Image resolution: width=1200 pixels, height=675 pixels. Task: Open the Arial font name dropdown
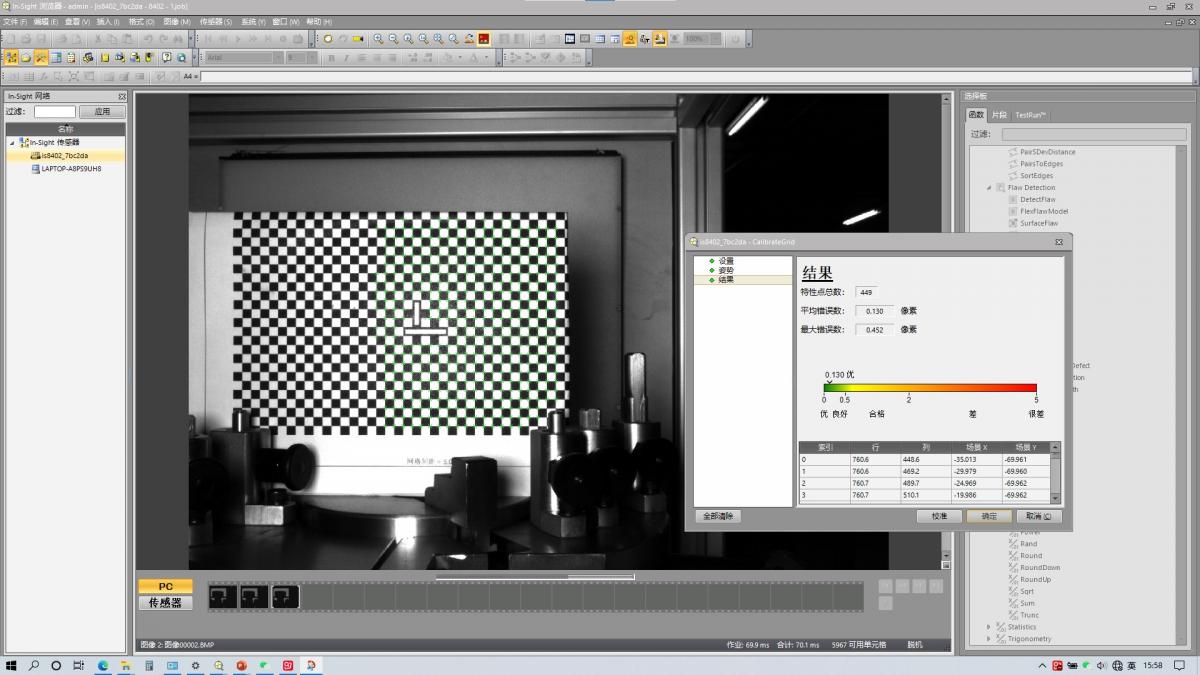[279, 57]
